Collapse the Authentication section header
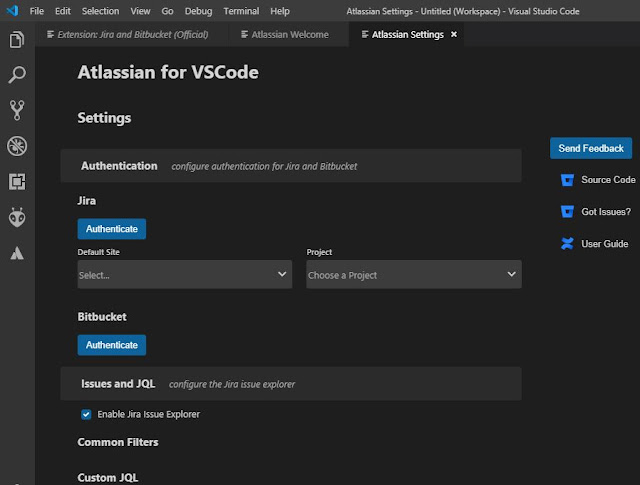The image size is (640, 485). click(x=291, y=166)
